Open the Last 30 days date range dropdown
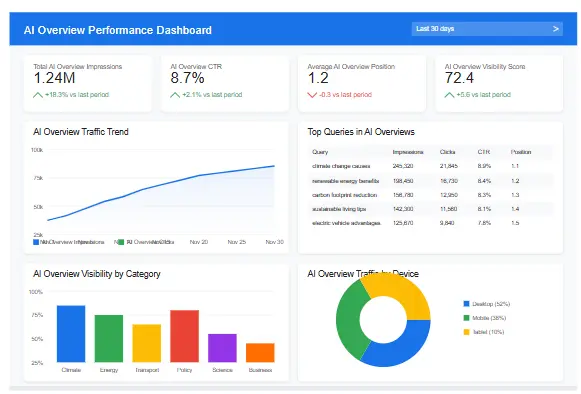 coord(487,29)
